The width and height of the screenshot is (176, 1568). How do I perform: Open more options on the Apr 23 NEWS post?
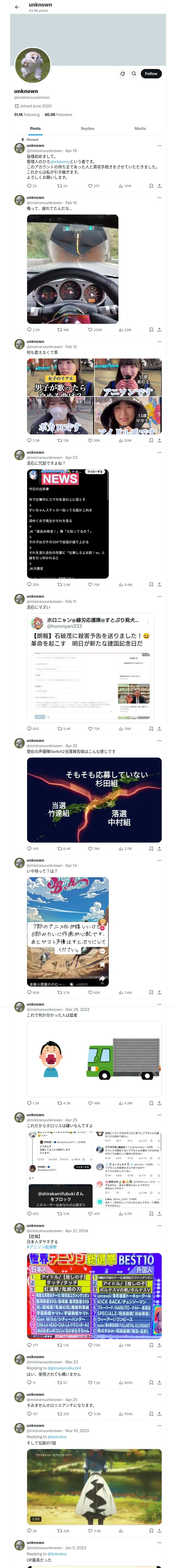point(159,452)
